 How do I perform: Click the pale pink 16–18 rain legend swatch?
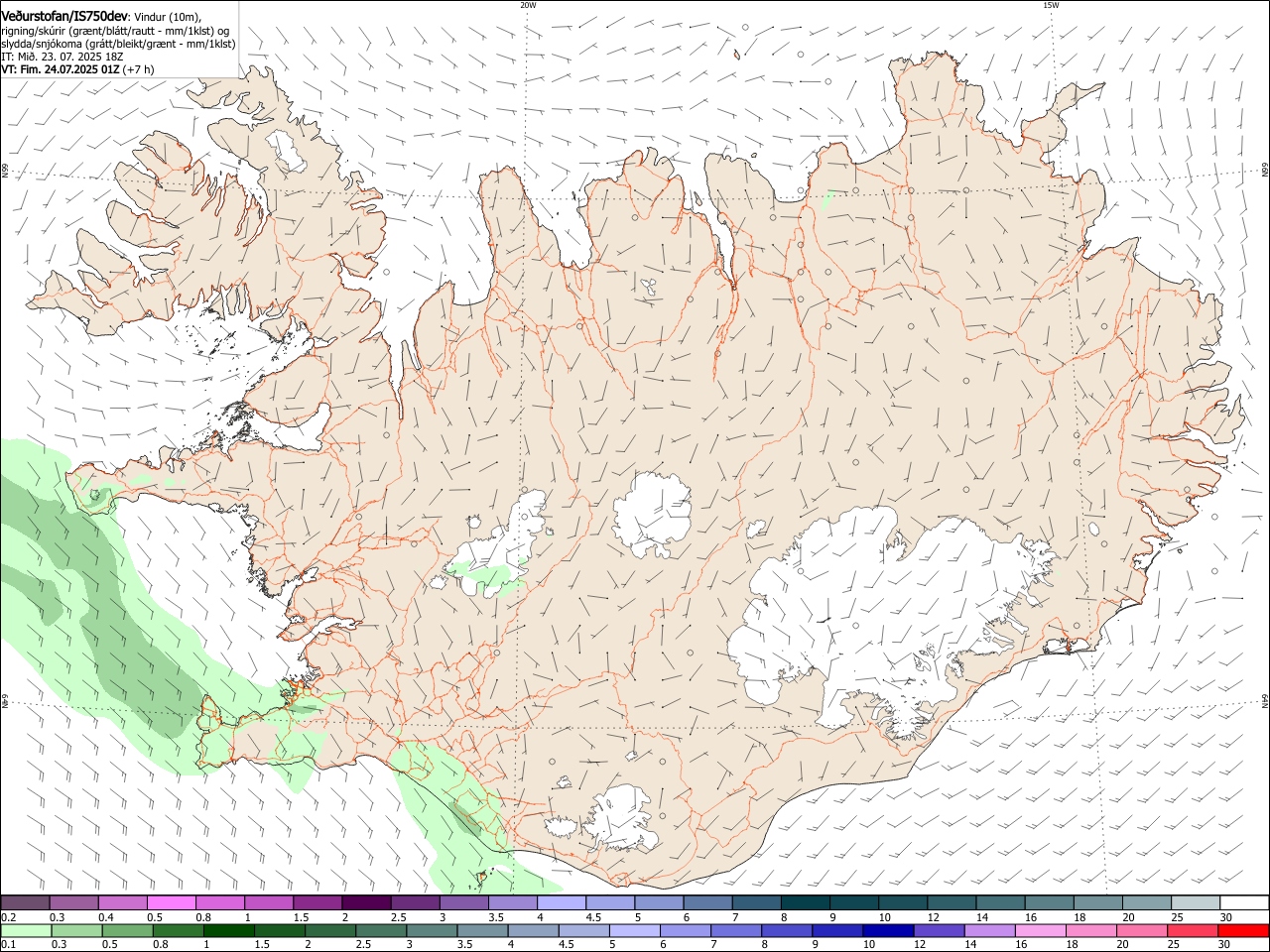[x=1040, y=931]
